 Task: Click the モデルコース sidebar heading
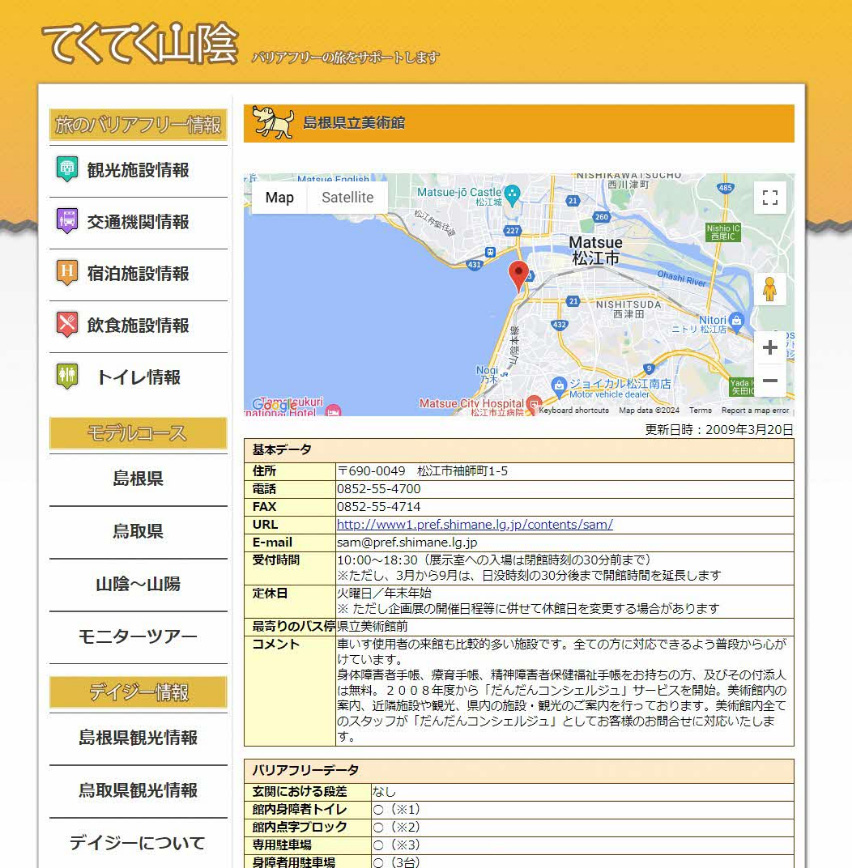coord(138,433)
